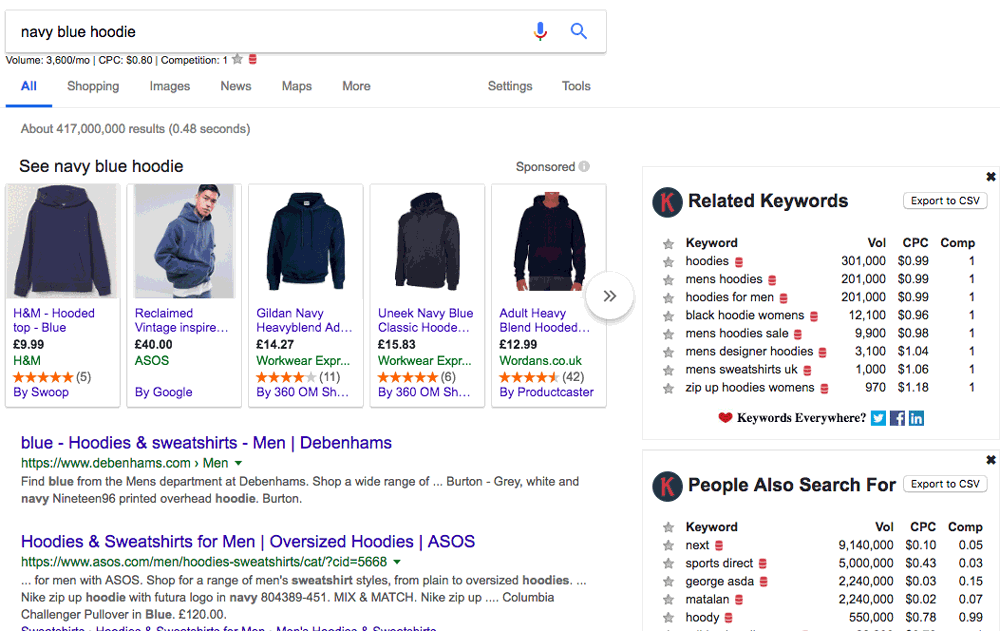
Task: Star the keyword metrics row under the search bar
Action: click(236, 59)
